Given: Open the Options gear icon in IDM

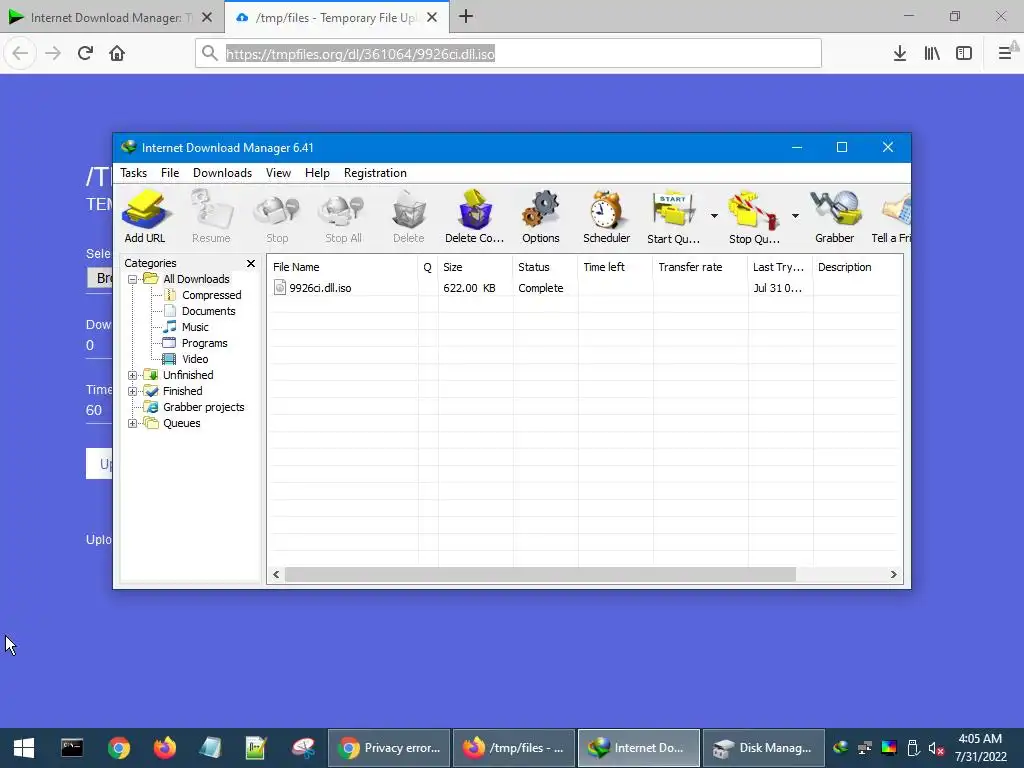Looking at the screenshot, I should 541,216.
